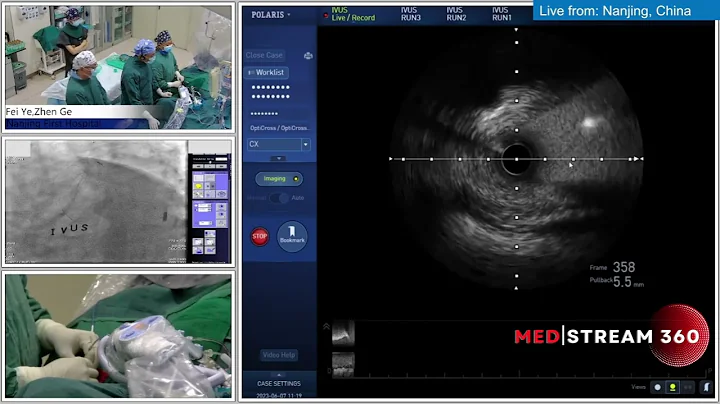Select cross-section only view icon

pos(658,387)
